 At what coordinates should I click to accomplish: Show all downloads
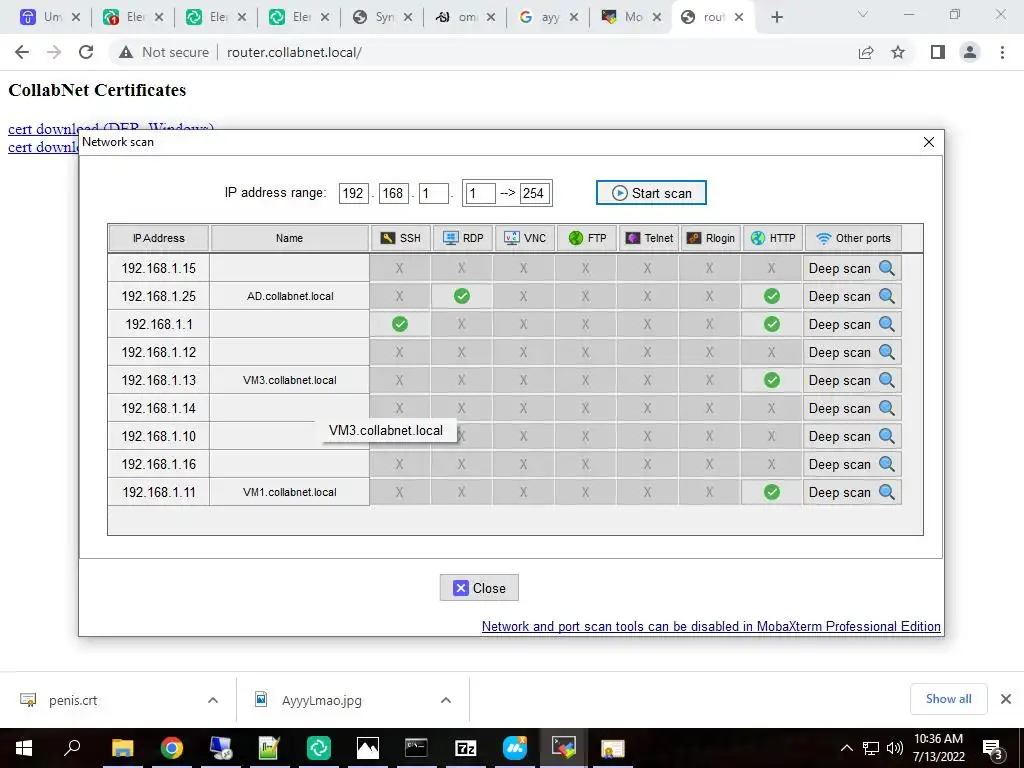(x=948, y=699)
